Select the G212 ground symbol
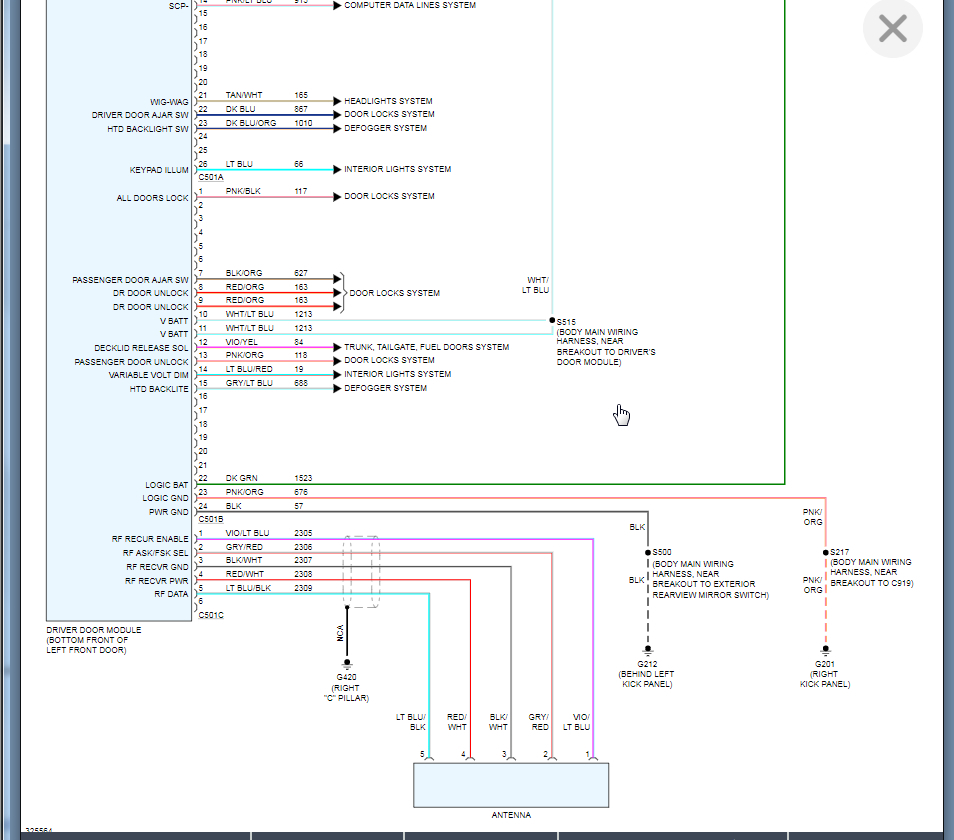This screenshot has width=954, height=840. 647,649
